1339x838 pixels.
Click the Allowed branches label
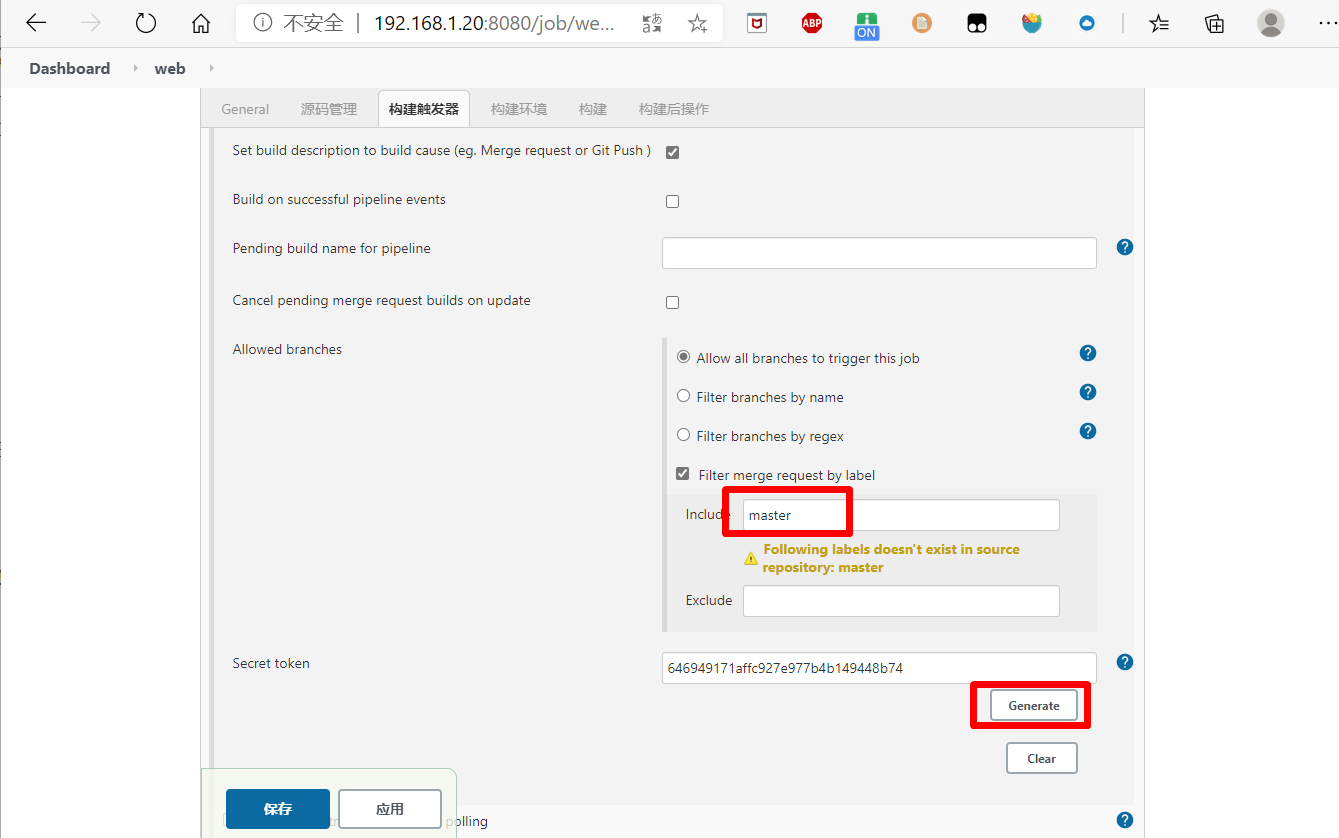click(x=287, y=349)
